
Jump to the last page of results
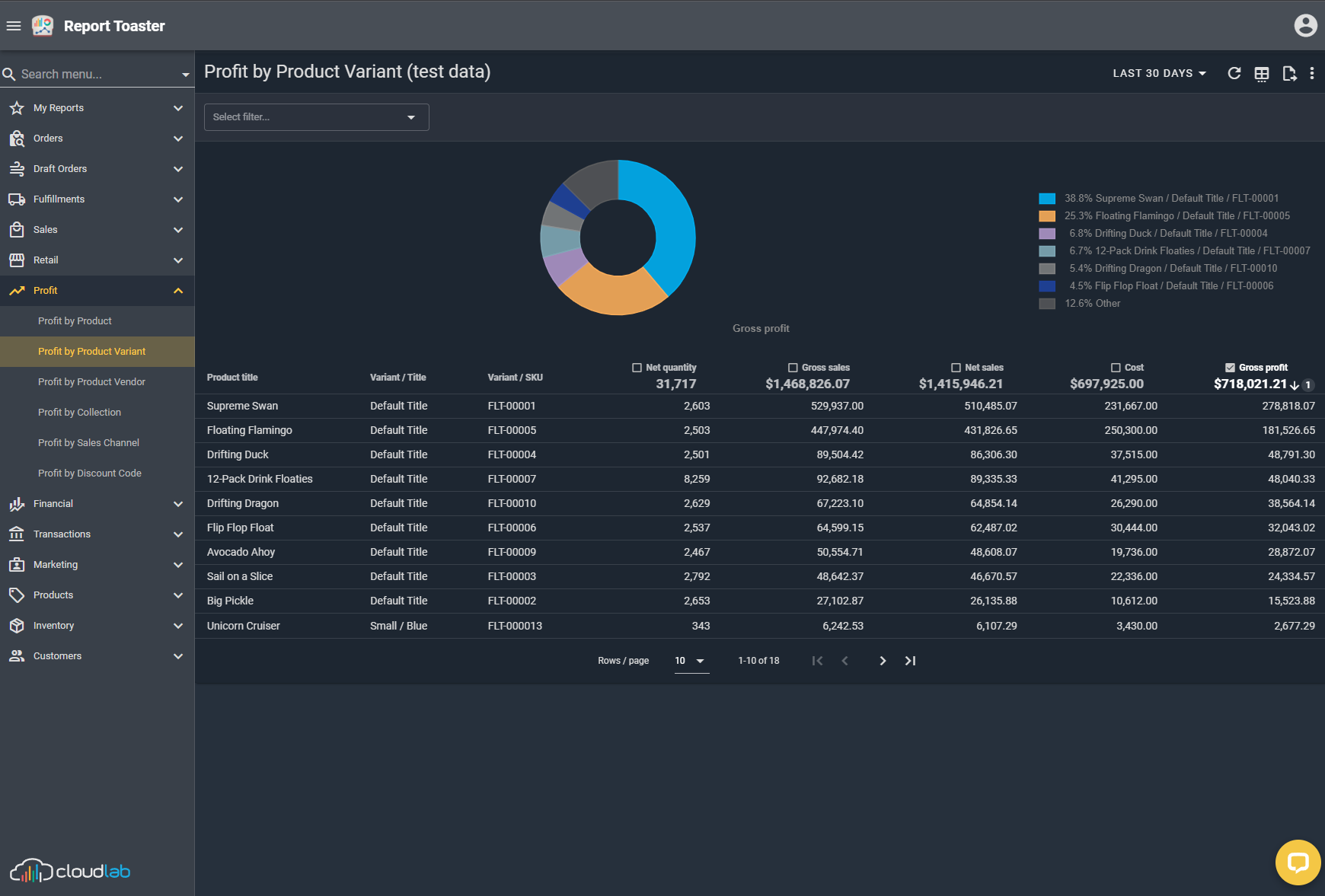pyautogui.click(x=910, y=661)
